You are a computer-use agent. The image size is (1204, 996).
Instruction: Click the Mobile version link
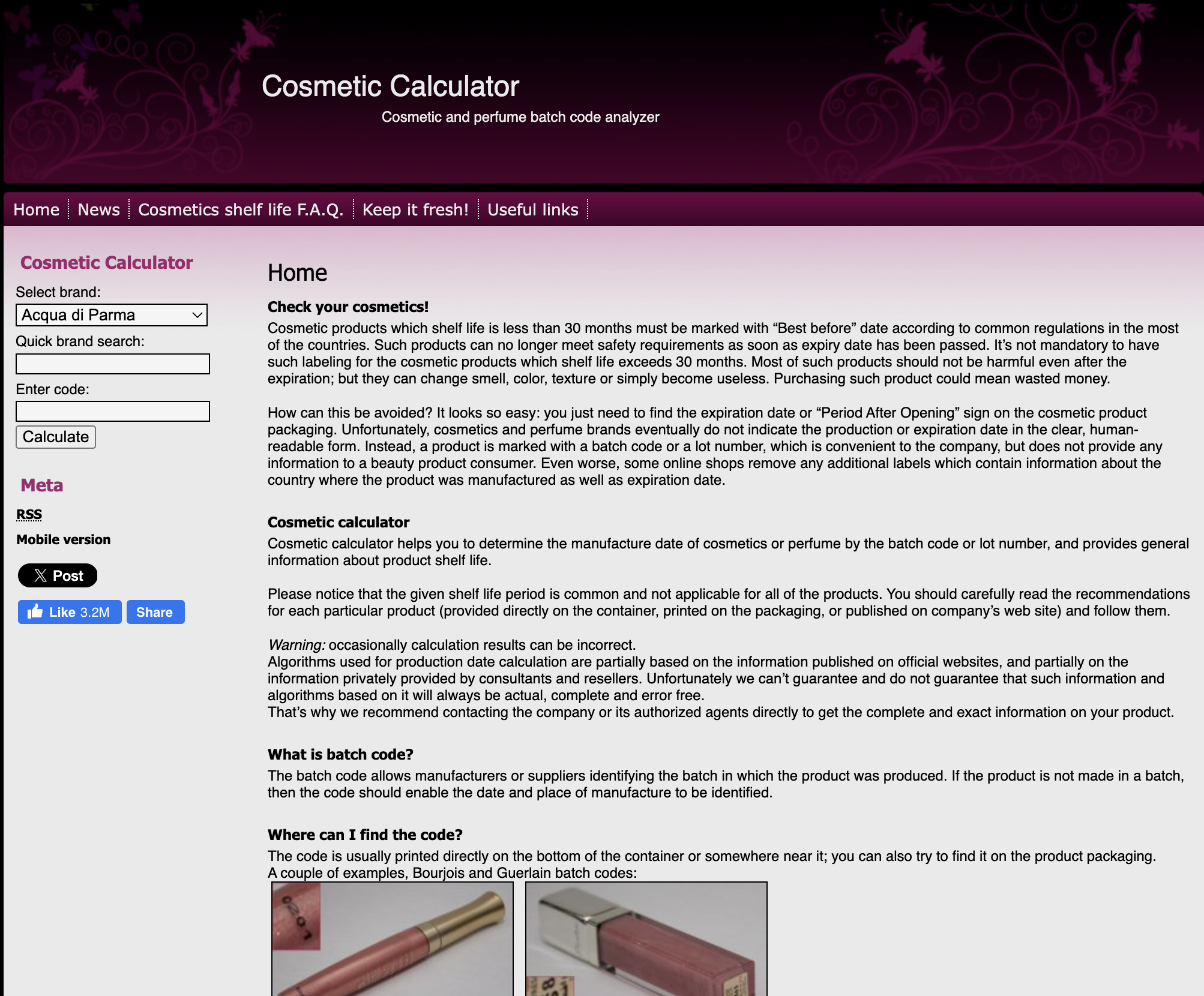click(63, 539)
